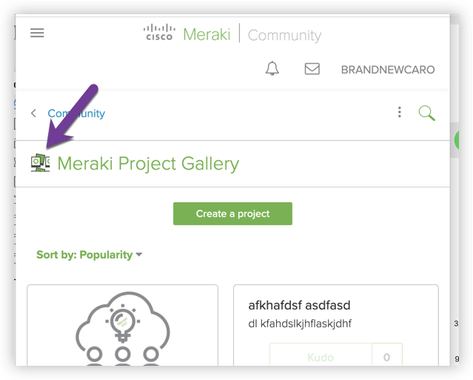Click the Sort by dropdown caret arrow
The width and height of the screenshot is (473, 380).
point(139,255)
